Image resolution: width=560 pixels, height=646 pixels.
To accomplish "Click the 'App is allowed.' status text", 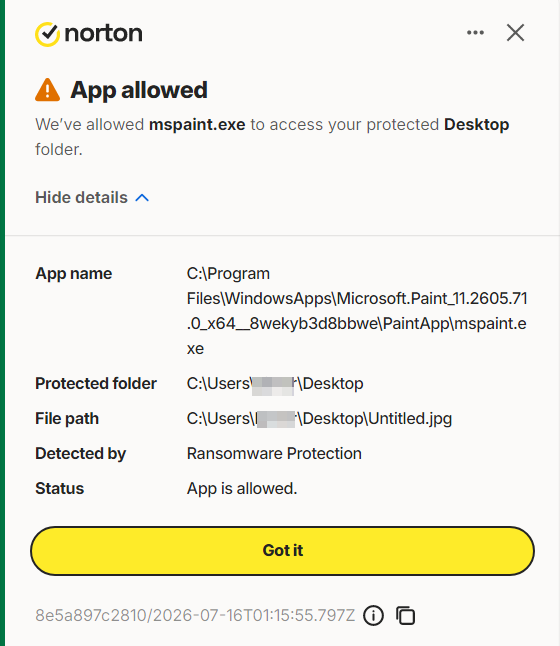I will click(242, 489).
